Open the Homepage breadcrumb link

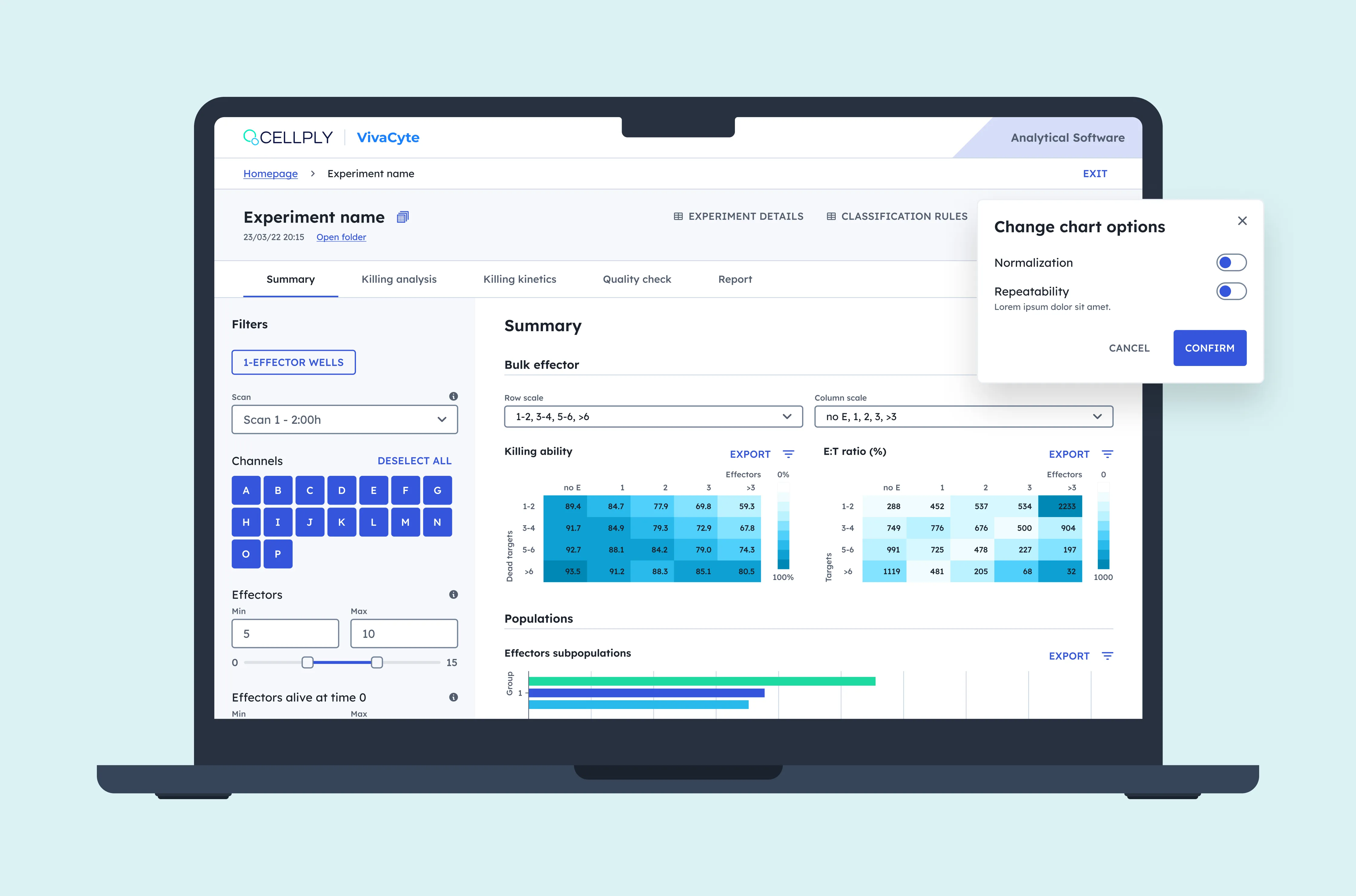coord(270,174)
